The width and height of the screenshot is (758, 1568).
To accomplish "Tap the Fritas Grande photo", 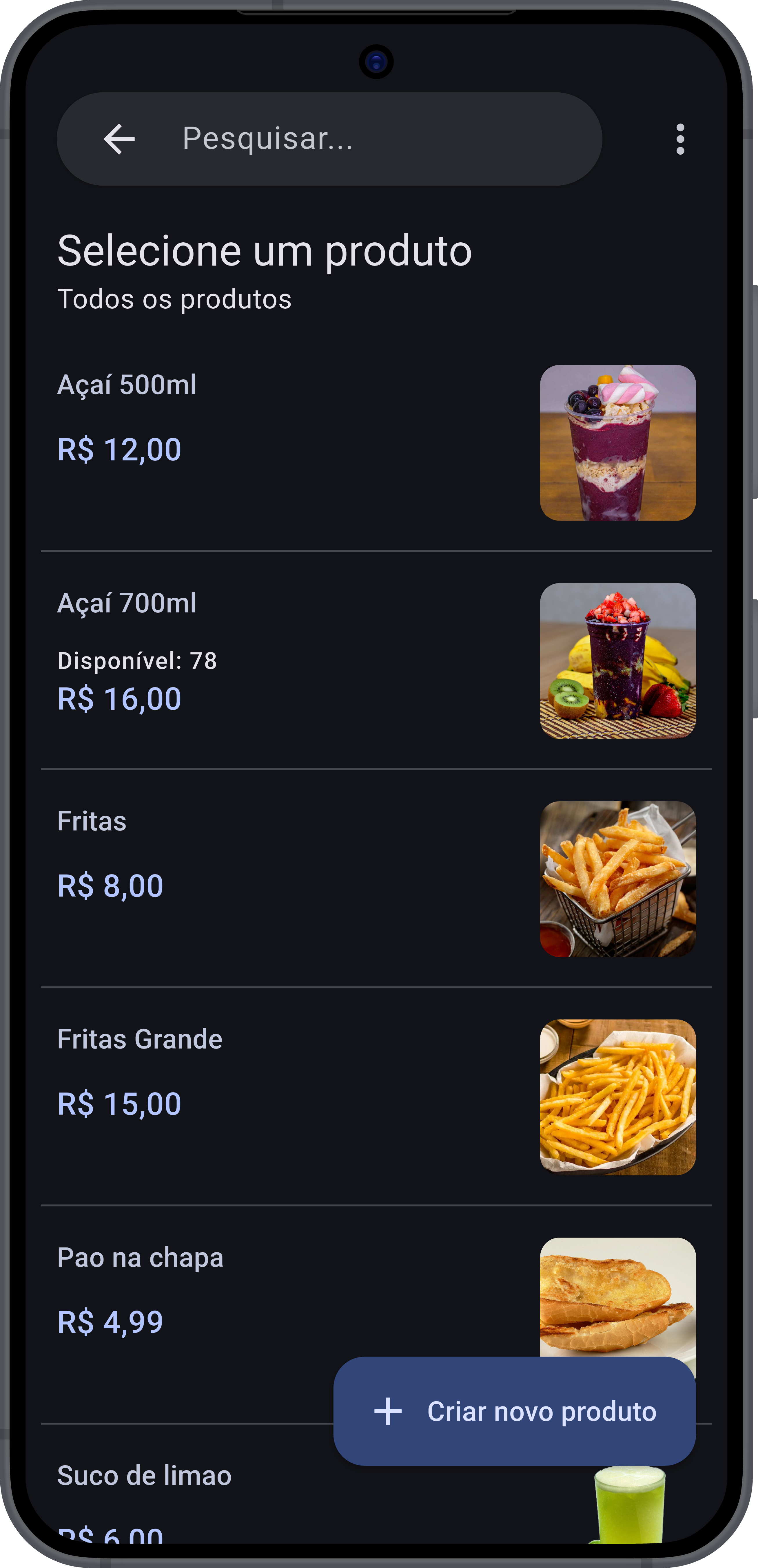I will (617, 1097).
